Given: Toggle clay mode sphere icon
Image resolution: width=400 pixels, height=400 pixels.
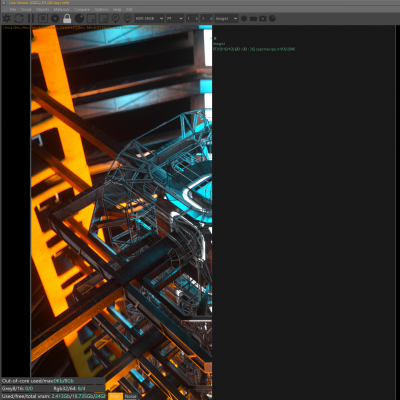Looking at the screenshot, I should tap(79, 18).
